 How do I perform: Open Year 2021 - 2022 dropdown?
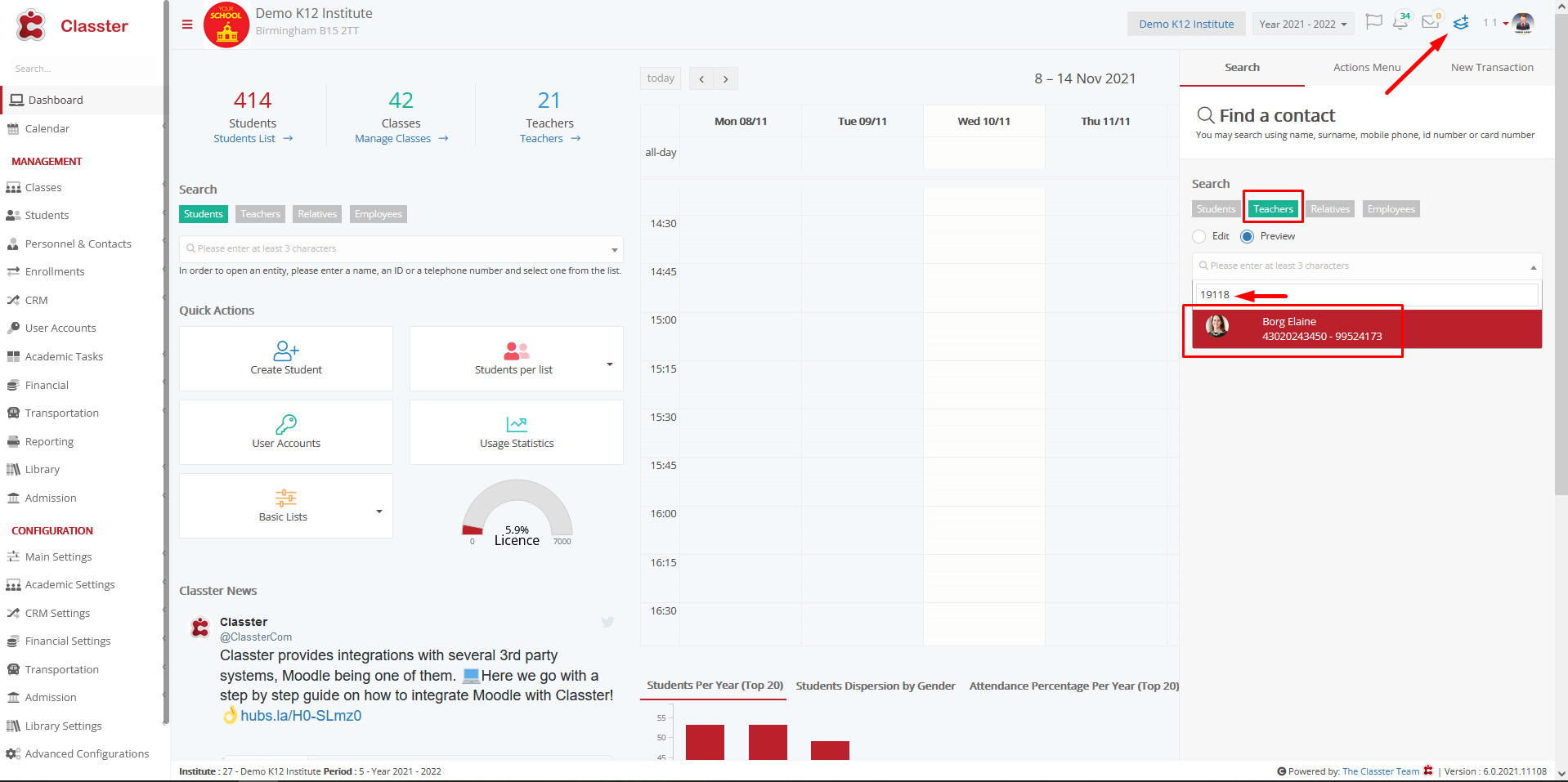click(1302, 24)
